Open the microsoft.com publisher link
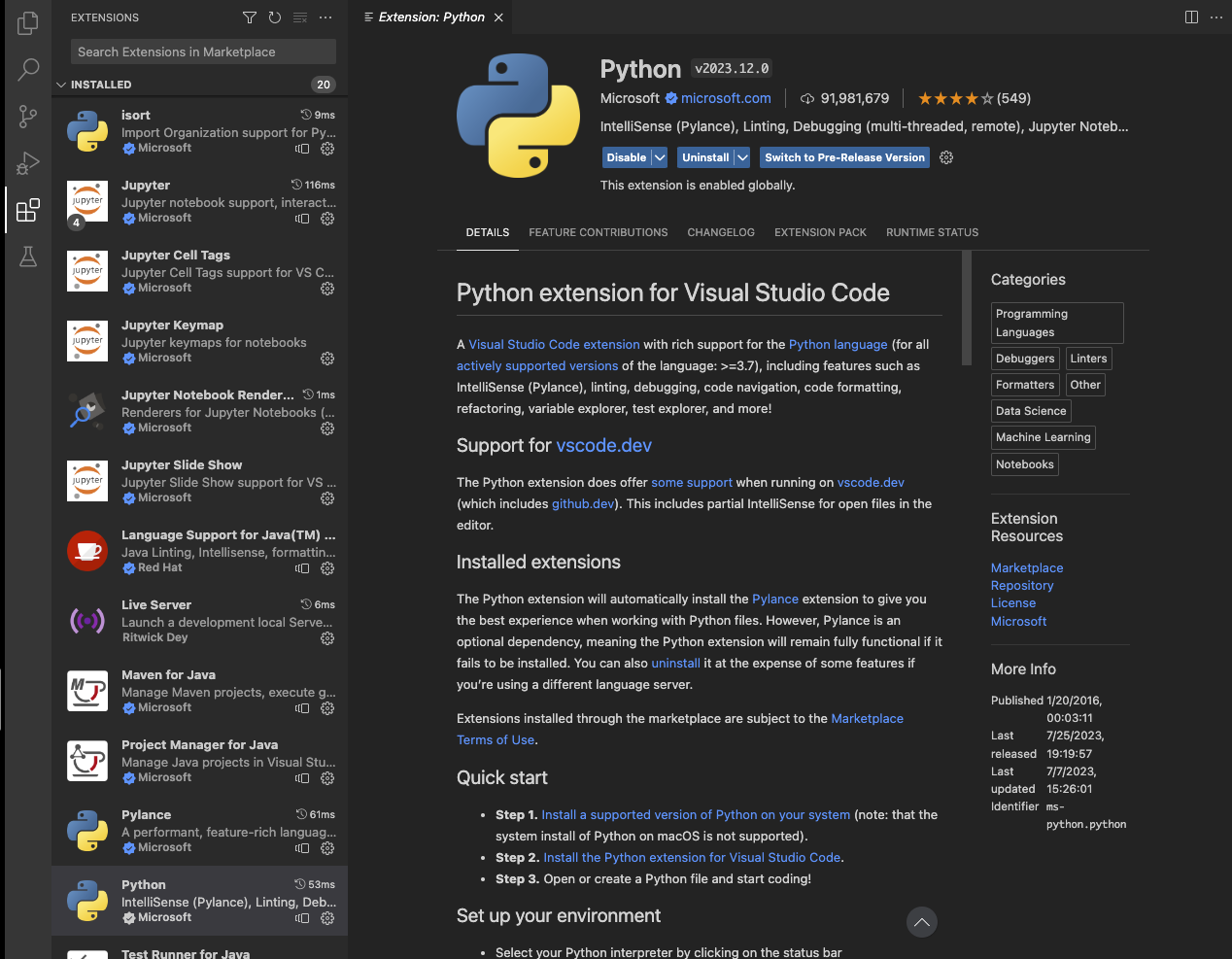This screenshot has width=1232, height=959. pyautogui.click(x=726, y=98)
